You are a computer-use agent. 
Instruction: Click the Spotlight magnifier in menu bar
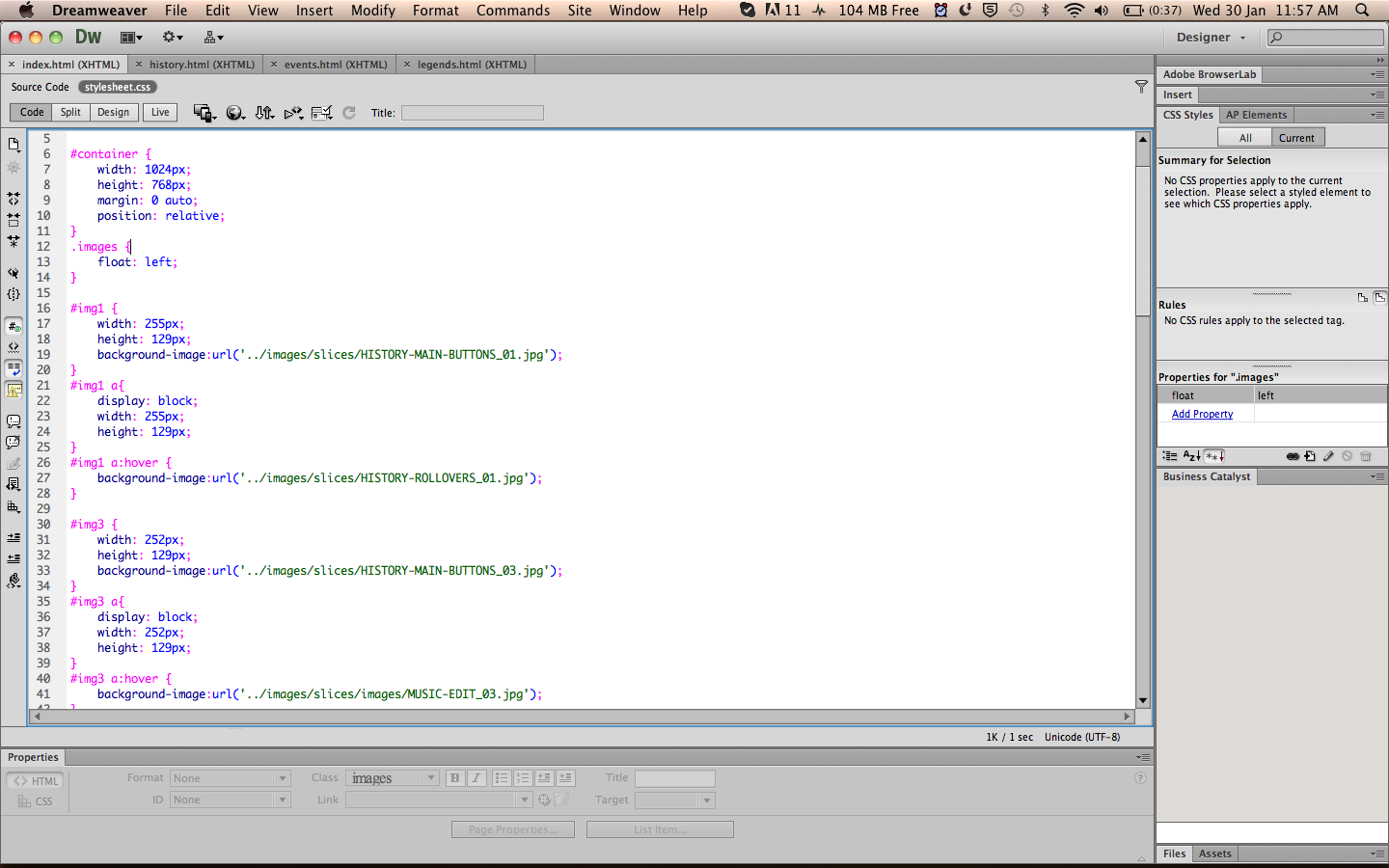1362,11
